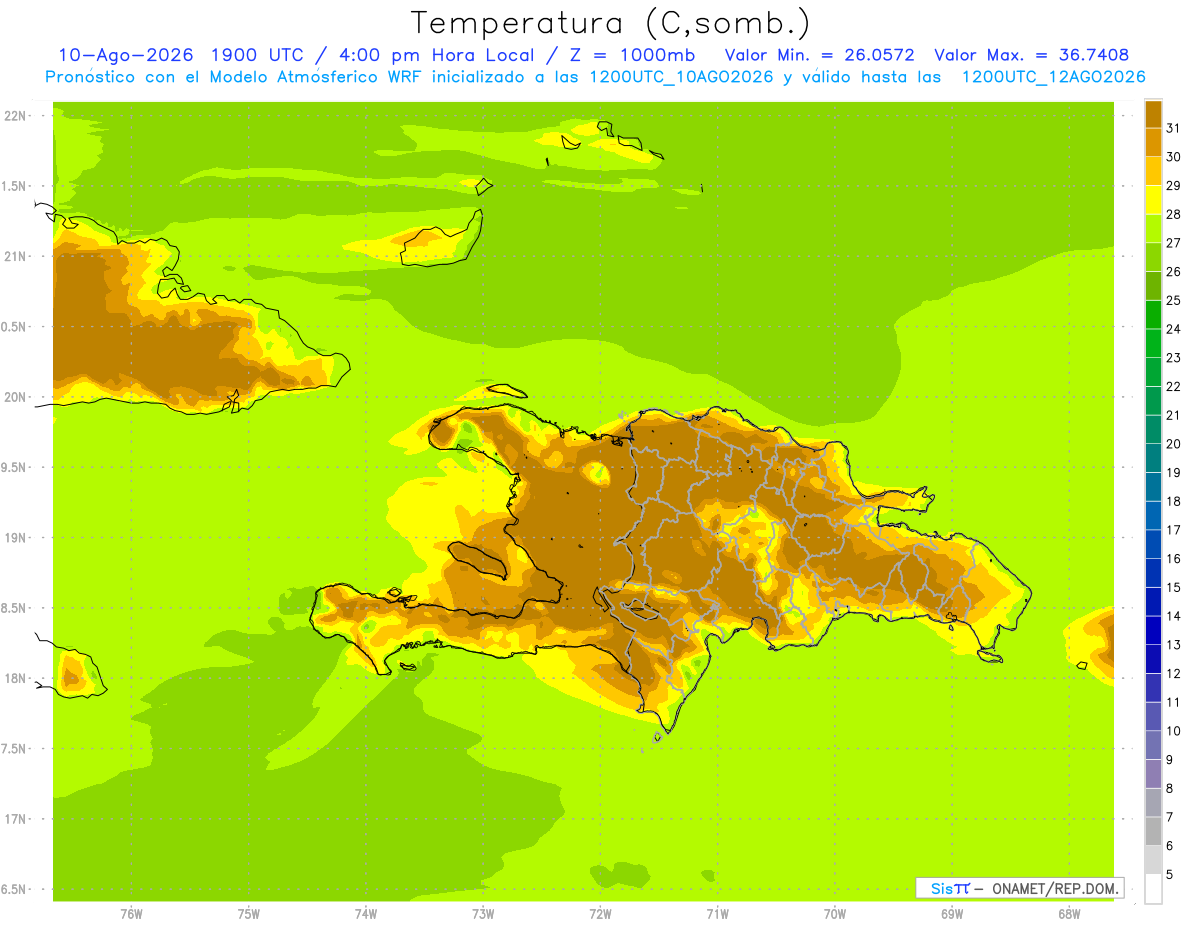The height and width of the screenshot is (927, 1200).
Task: Click the latitude label "19N"
Action: (x=16, y=538)
